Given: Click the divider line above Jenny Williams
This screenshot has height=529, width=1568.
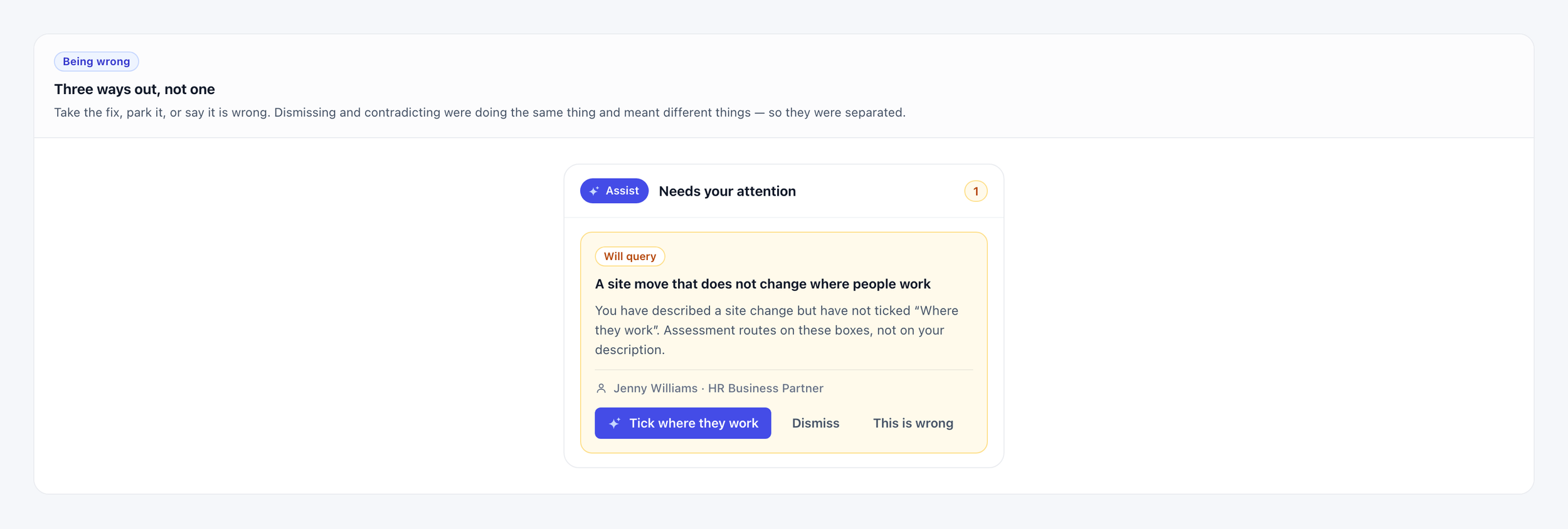Looking at the screenshot, I should tap(783, 370).
